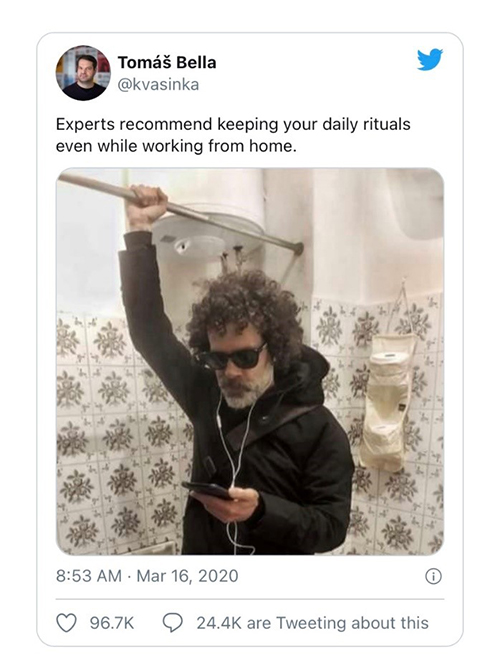Viewport: 500px width, 668px height.
Task: Click the tweet text about daily rituals
Action: 233,135
